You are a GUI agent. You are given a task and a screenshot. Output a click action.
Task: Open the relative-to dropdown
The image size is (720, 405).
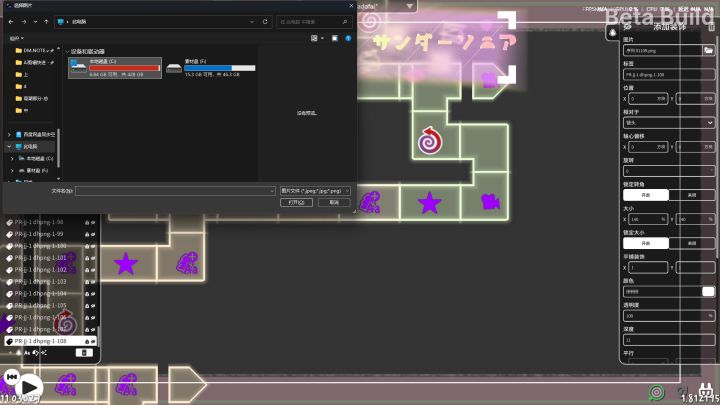(x=669, y=123)
